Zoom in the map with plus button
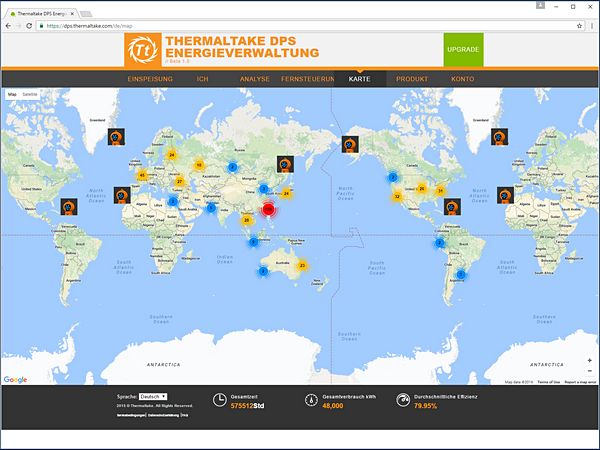 590,360
